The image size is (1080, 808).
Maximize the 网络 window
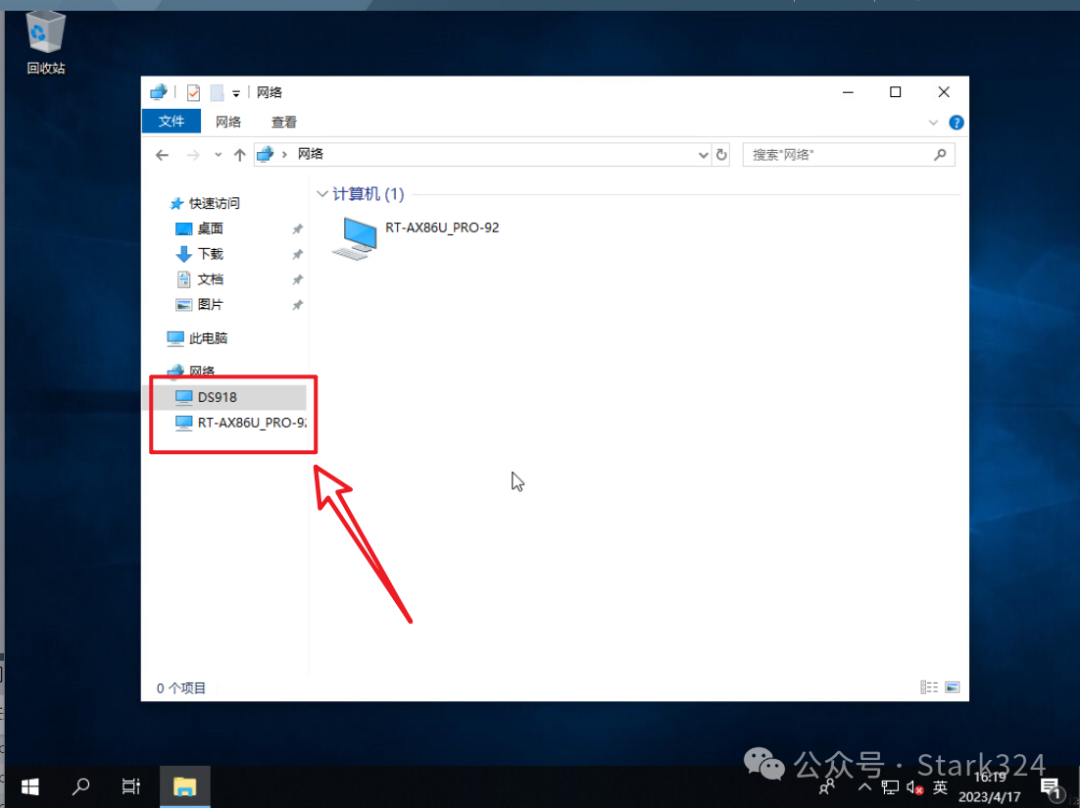[x=895, y=92]
